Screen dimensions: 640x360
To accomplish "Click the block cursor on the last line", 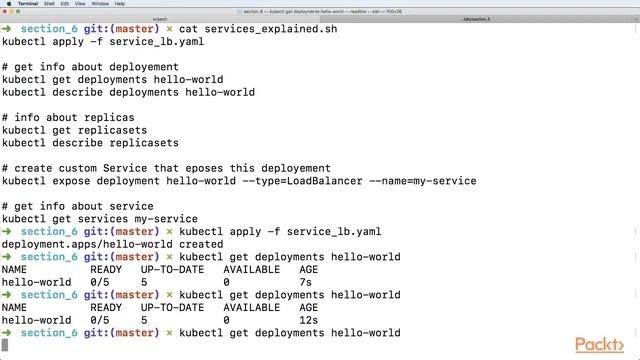I will [5, 345].
